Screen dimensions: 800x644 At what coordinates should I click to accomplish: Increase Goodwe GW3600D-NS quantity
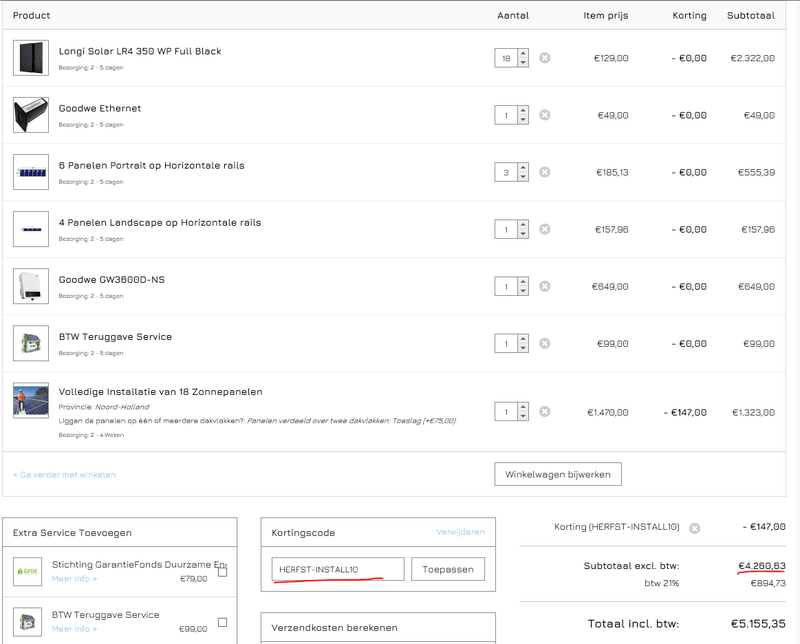(x=523, y=282)
